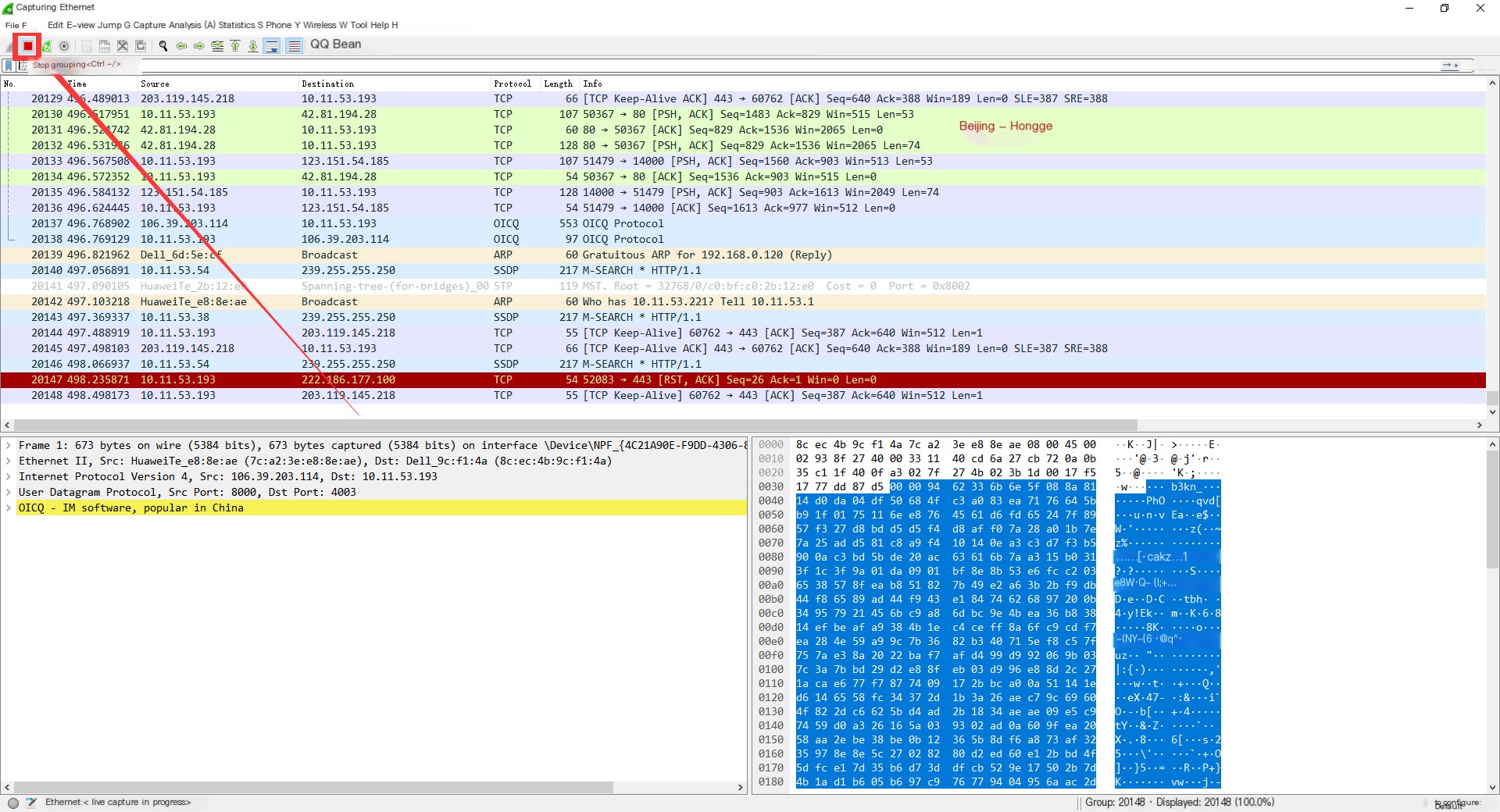This screenshot has height=812, width=1500.
Task: Select packet 20139 Gratuitous ARP row
Action: [x=743, y=255]
